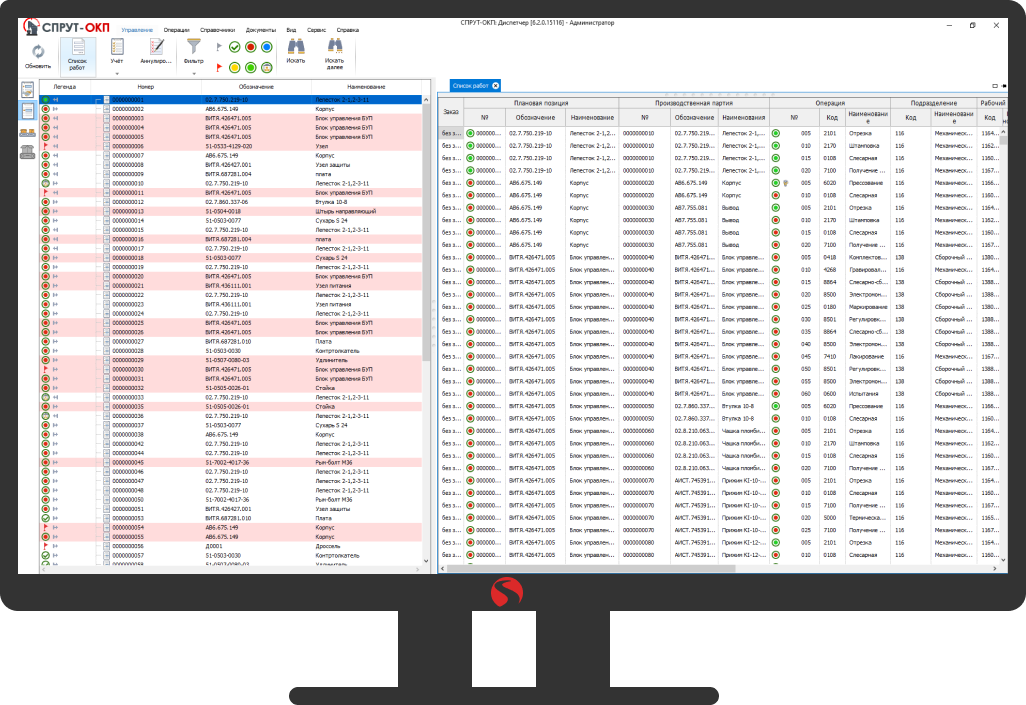This screenshot has width=1026, height=705.
Task: Click the horizontal scrollbar under right table
Action: [x=700, y=568]
